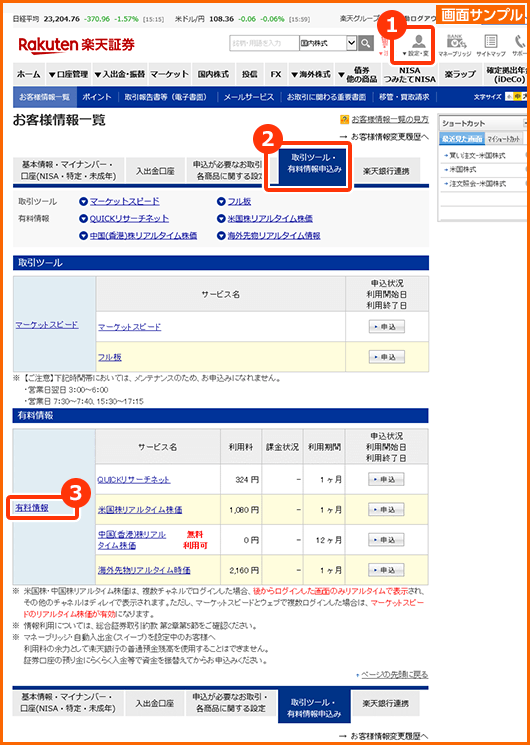Switch to top 基本情報・マイナンバー・口座 tab

pyautogui.click(x=68, y=170)
